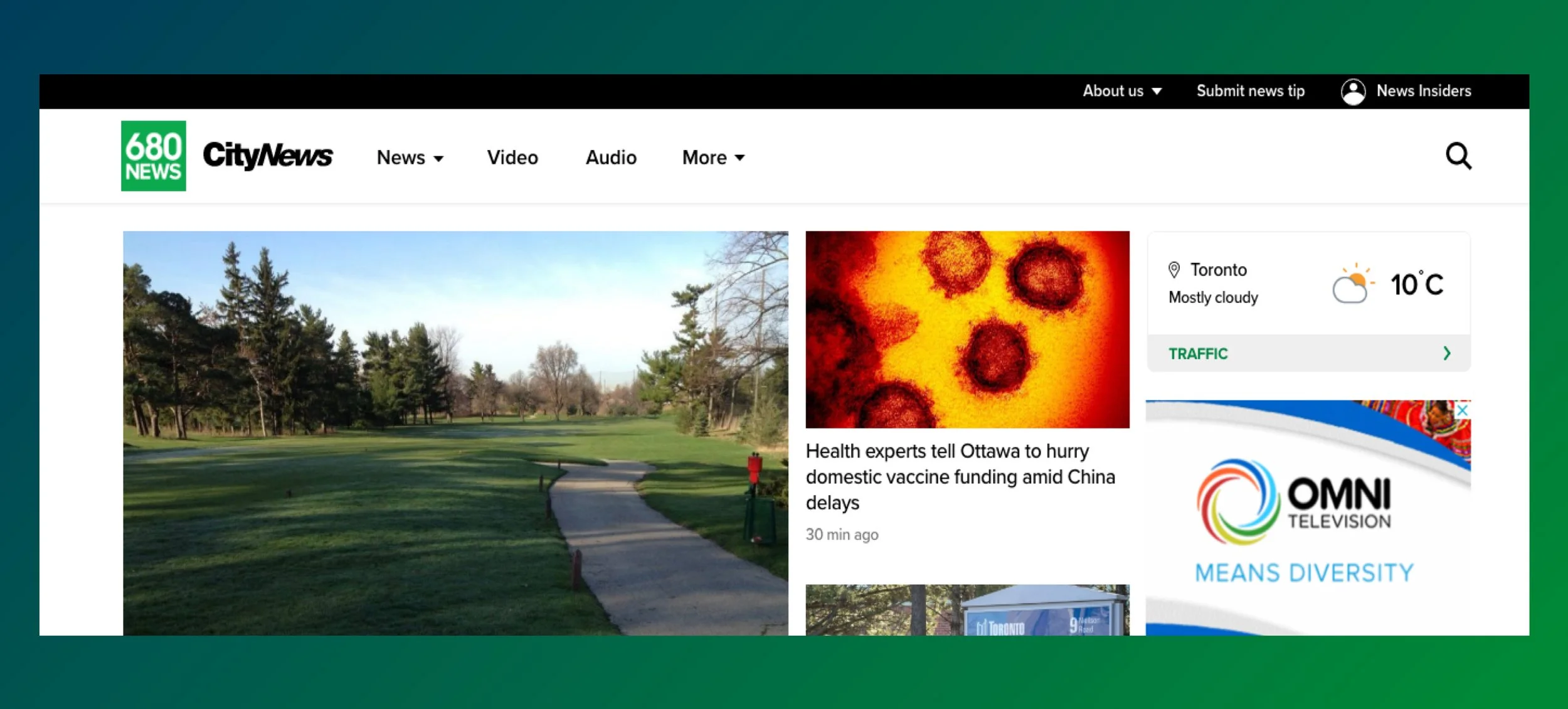Click Submit news tip link
This screenshot has width=1568, height=709.
(x=1250, y=91)
